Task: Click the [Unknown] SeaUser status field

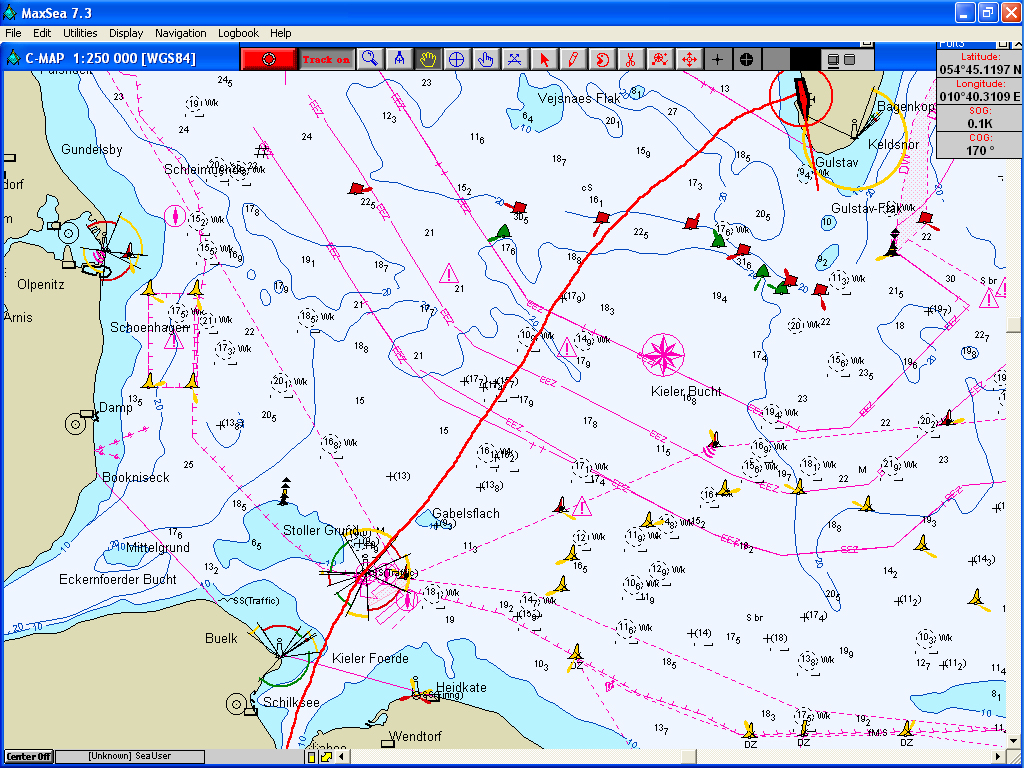Action: [130, 756]
